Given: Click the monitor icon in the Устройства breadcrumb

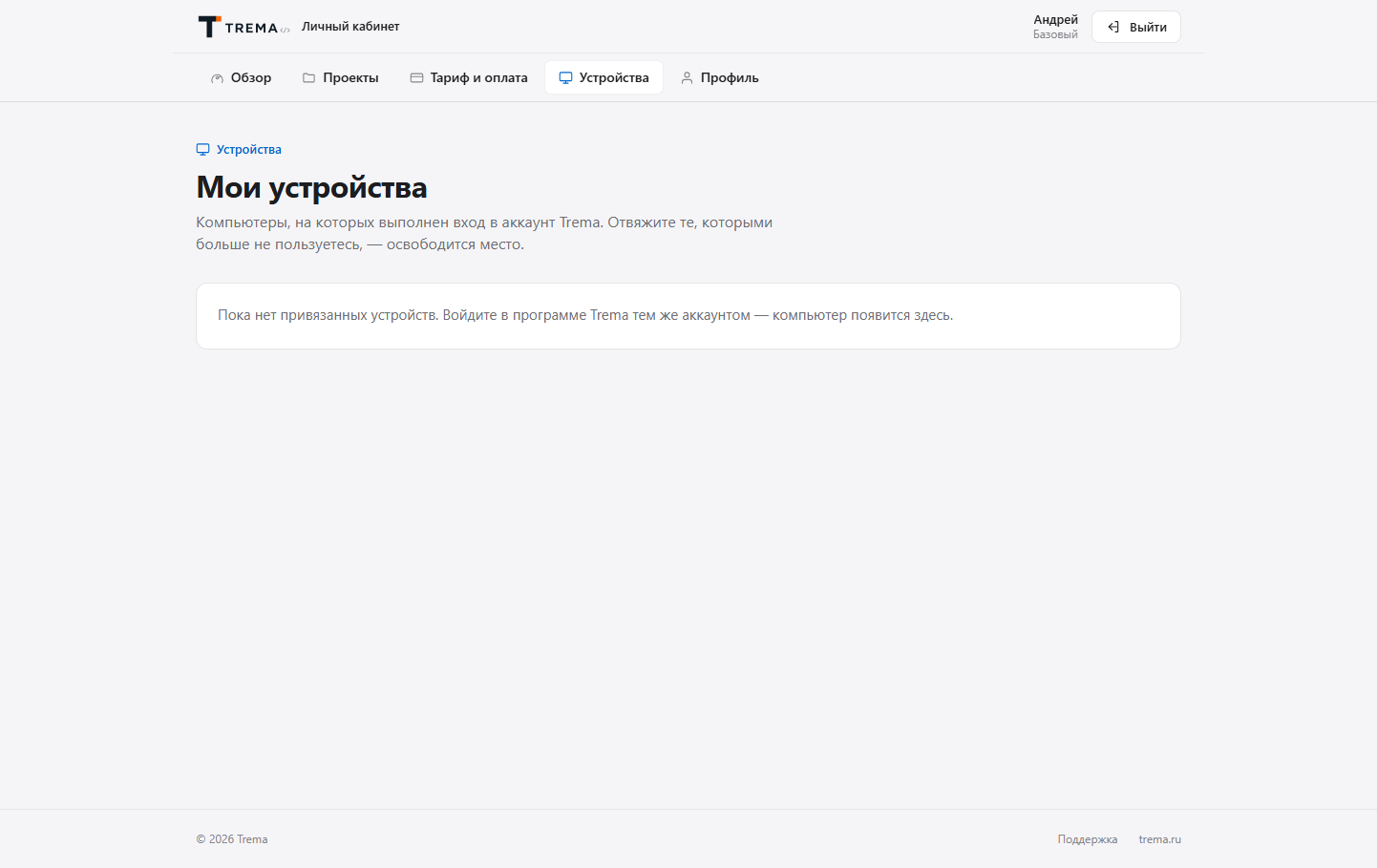Looking at the screenshot, I should (x=202, y=150).
